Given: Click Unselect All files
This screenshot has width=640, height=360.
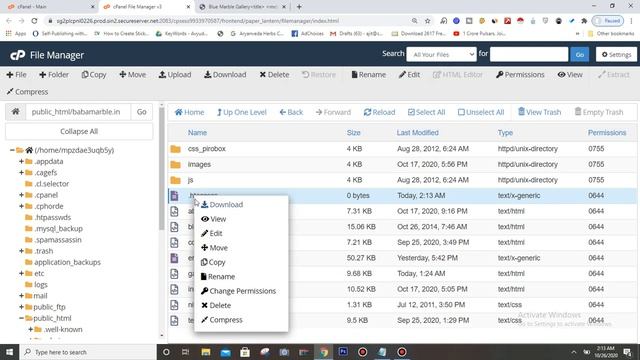Looking at the screenshot, I should point(481,112).
